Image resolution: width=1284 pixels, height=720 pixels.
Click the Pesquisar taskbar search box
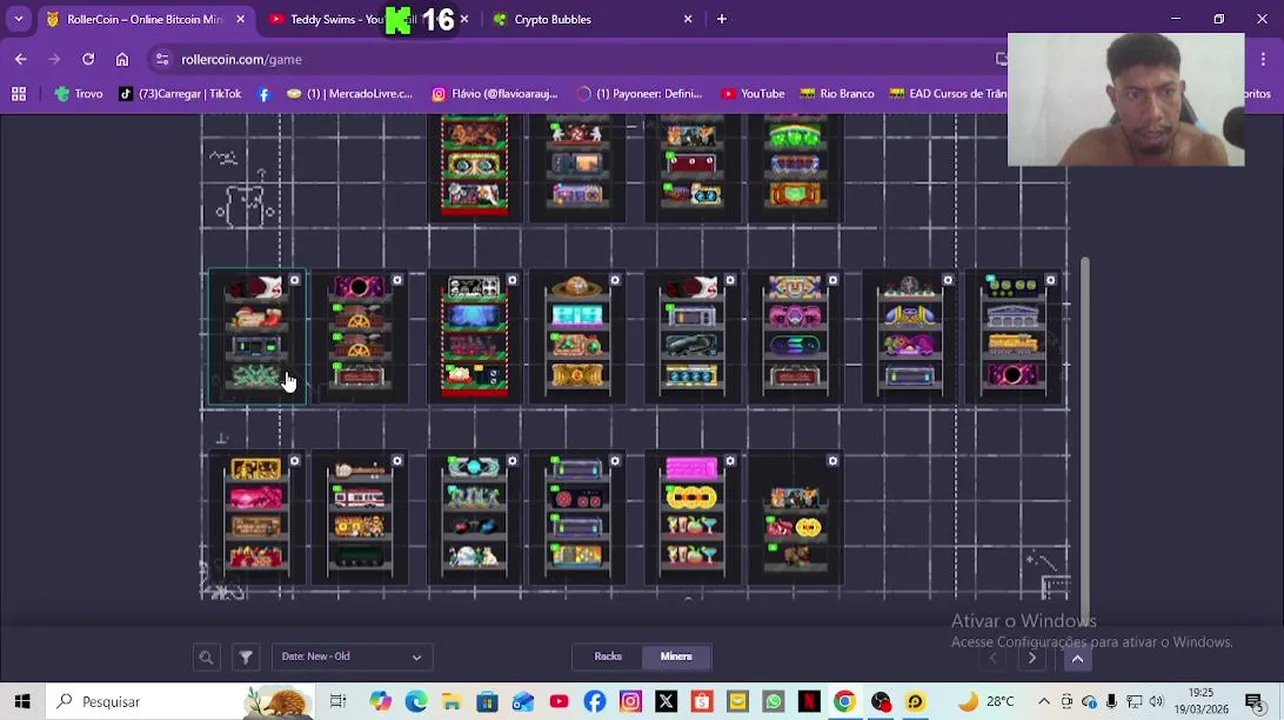click(180, 702)
